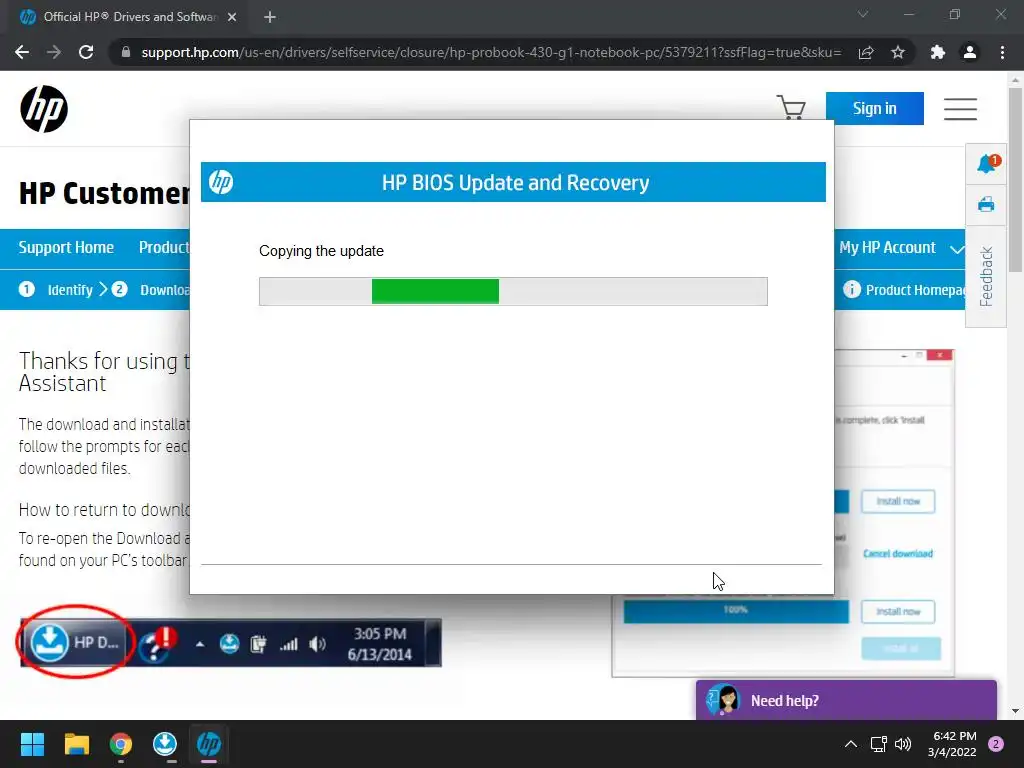Image resolution: width=1024 pixels, height=768 pixels.
Task: Open the Product Homepage info link
Action: tap(904, 289)
